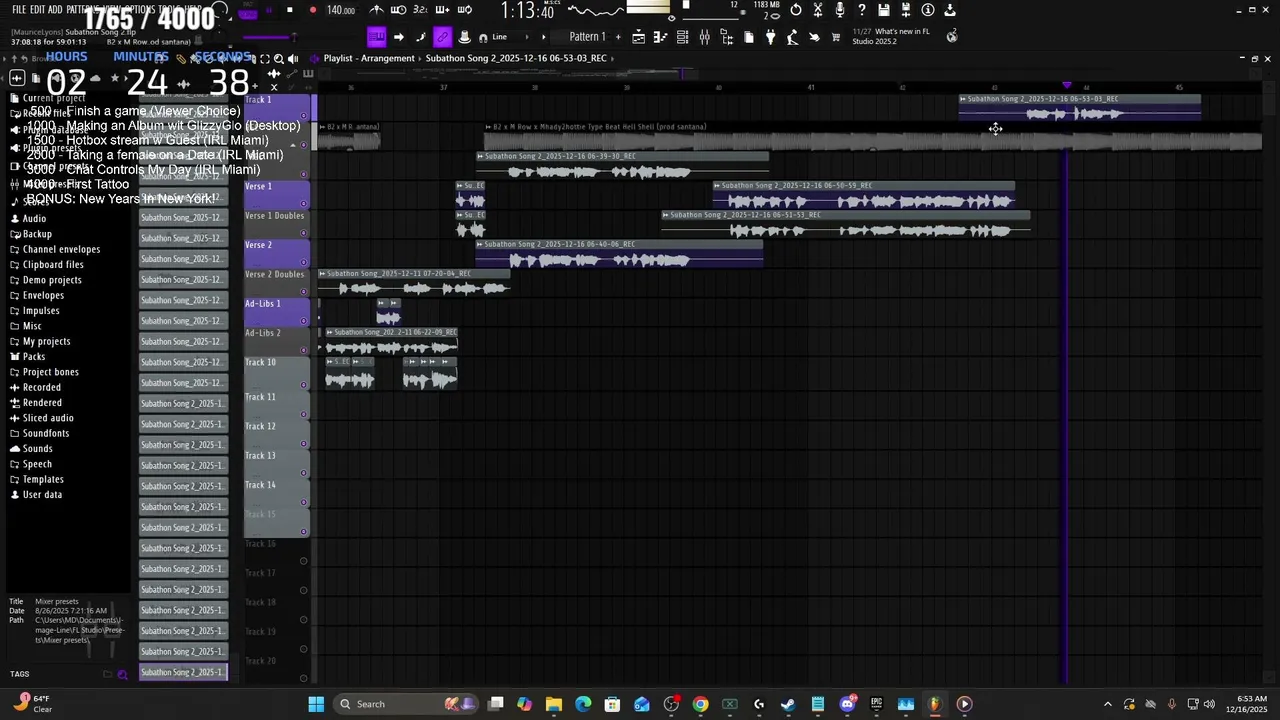
Task: Click the red Record button
Action: pyautogui.click(x=312, y=10)
